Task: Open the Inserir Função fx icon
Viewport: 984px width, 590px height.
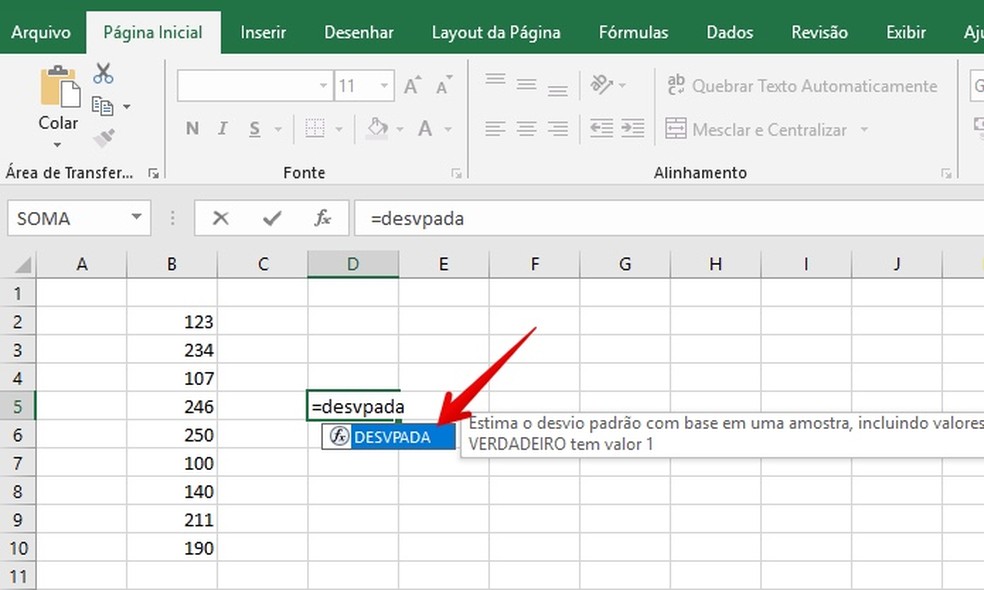Action: coord(323,217)
